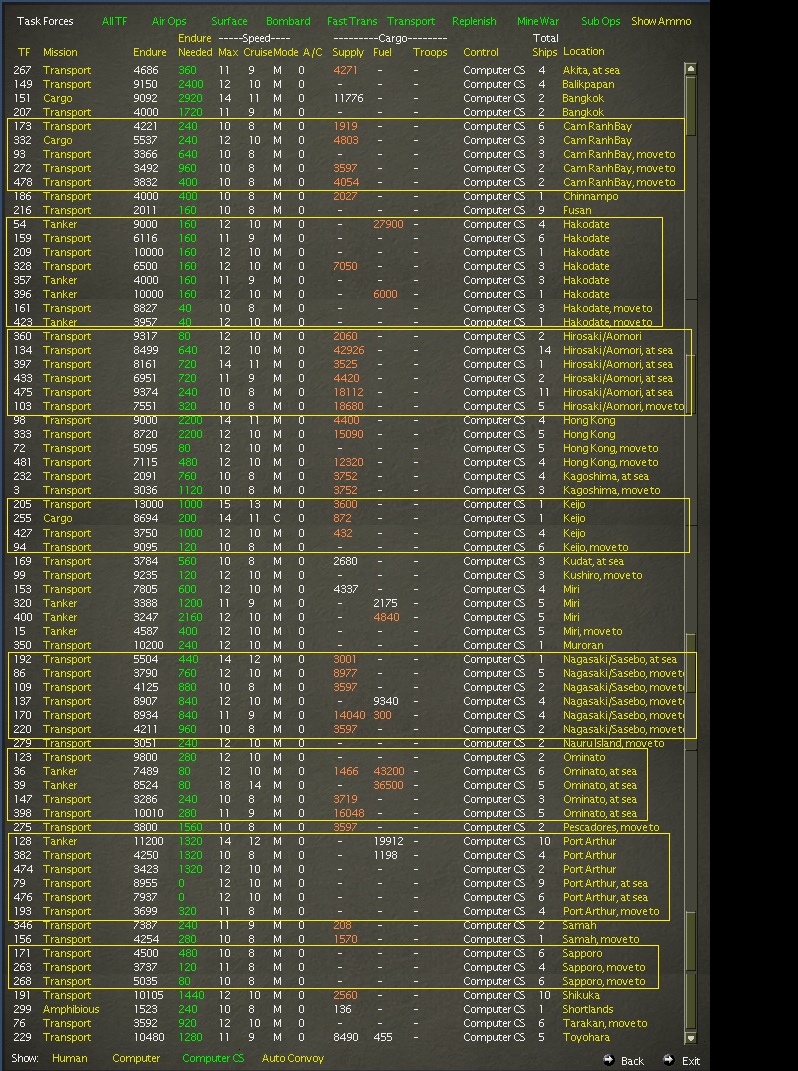
Task: Open TF 98 at Hong Kong
Action: (345, 420)
